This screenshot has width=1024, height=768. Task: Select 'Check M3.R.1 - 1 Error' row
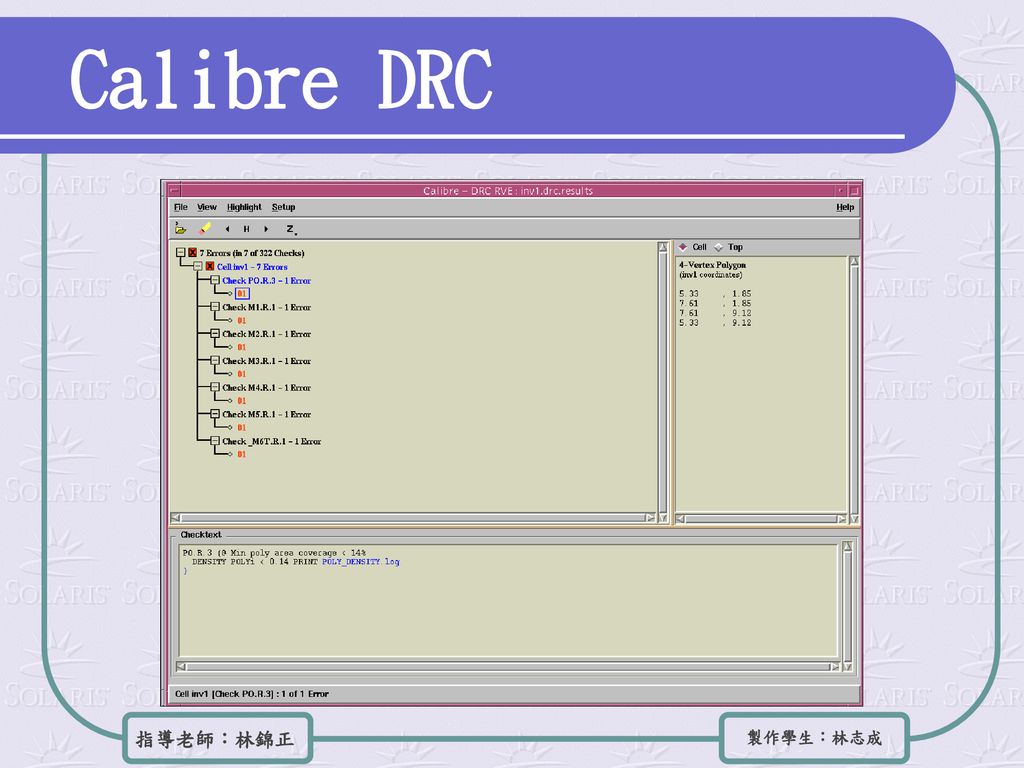pyautogui.click(x=266, y=360)
